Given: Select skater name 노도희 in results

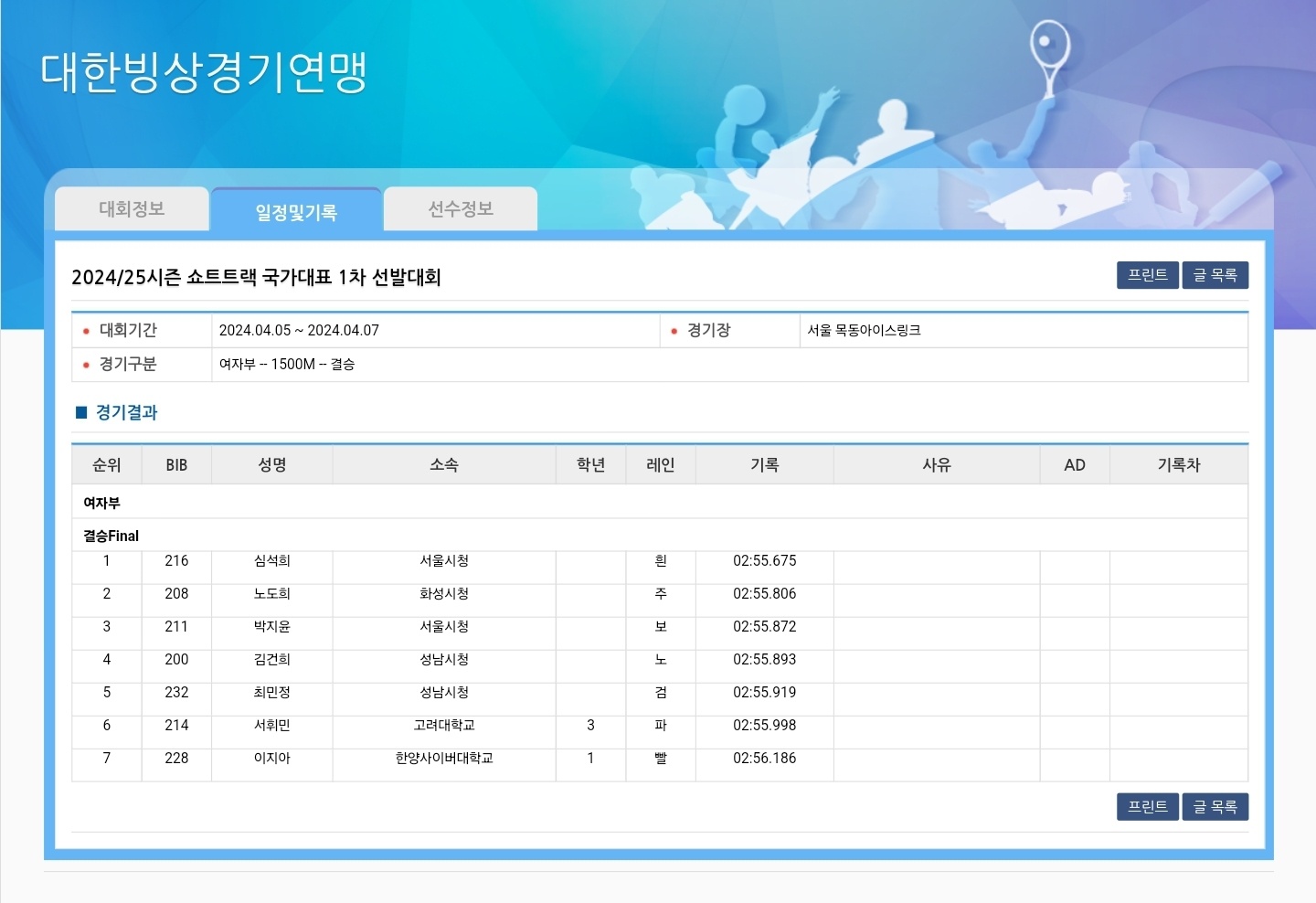Looking at the screenshot, I should (272, 594).
